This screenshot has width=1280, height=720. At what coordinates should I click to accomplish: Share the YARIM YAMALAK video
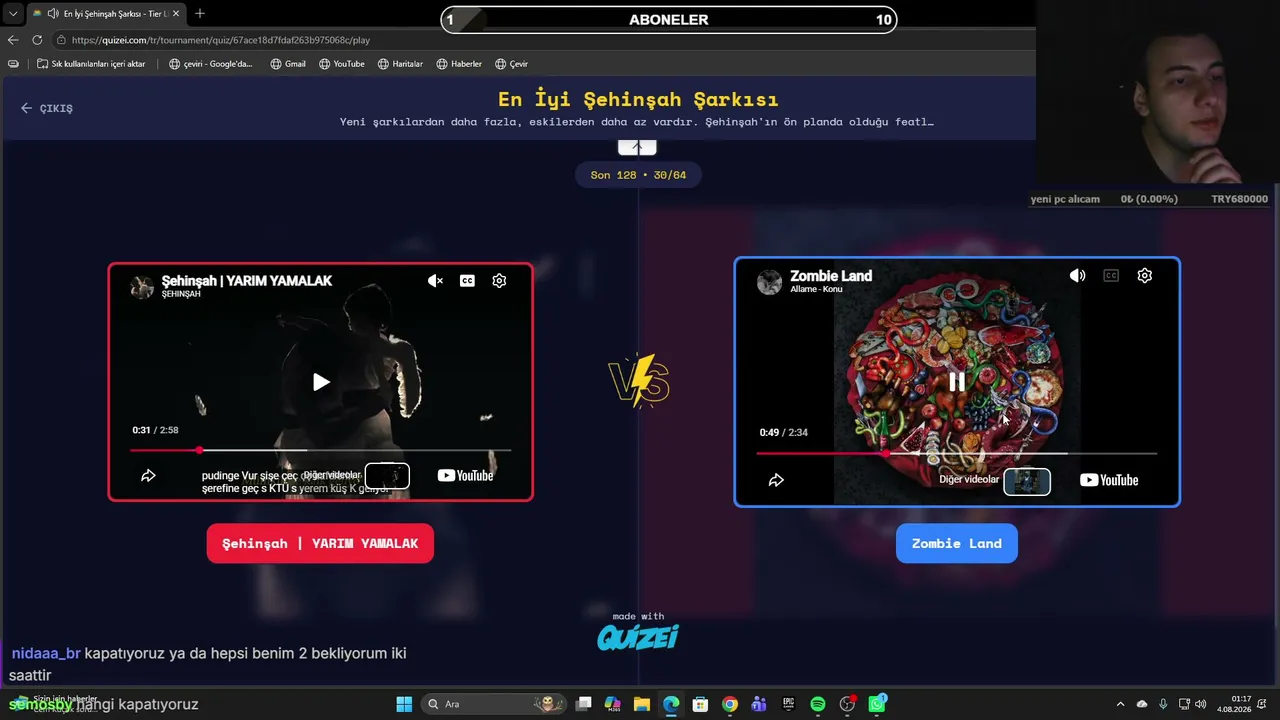pos(148,476)
